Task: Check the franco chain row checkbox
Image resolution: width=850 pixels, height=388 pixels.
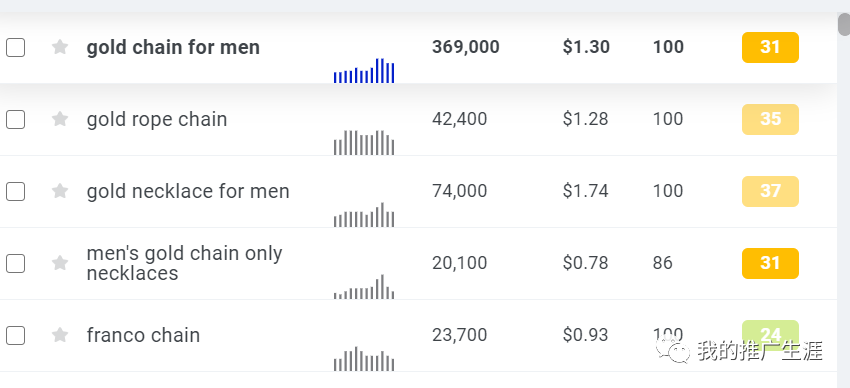Action: coord(15,335)
